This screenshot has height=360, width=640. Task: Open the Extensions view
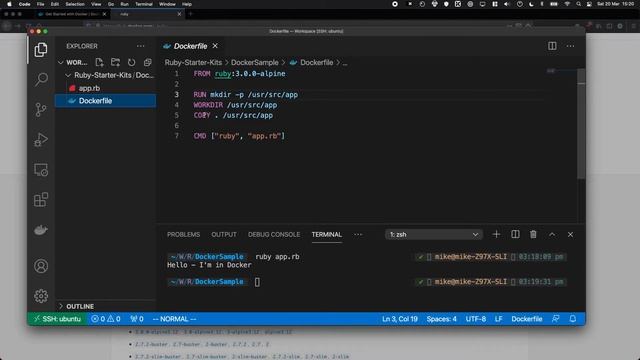41,200
